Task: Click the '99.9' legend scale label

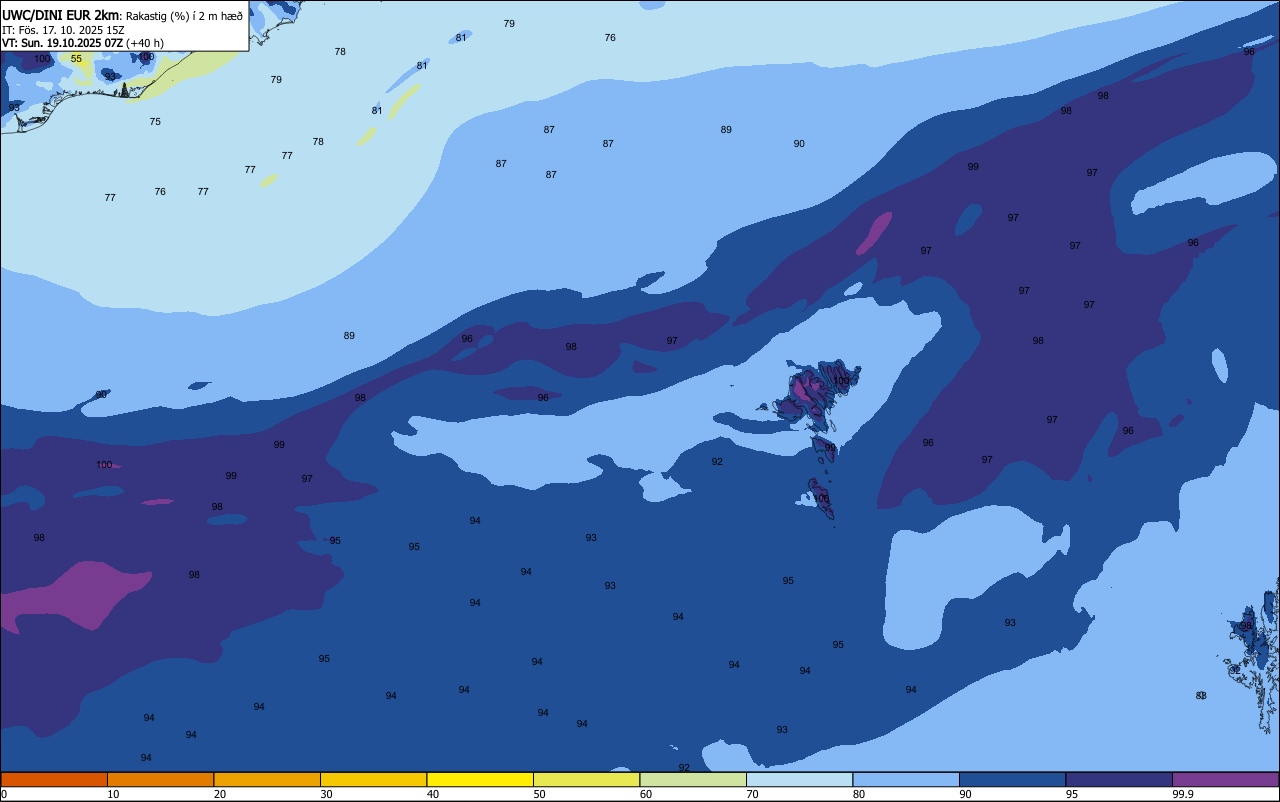Action: pyautogui.click(x=1183, y=794)
